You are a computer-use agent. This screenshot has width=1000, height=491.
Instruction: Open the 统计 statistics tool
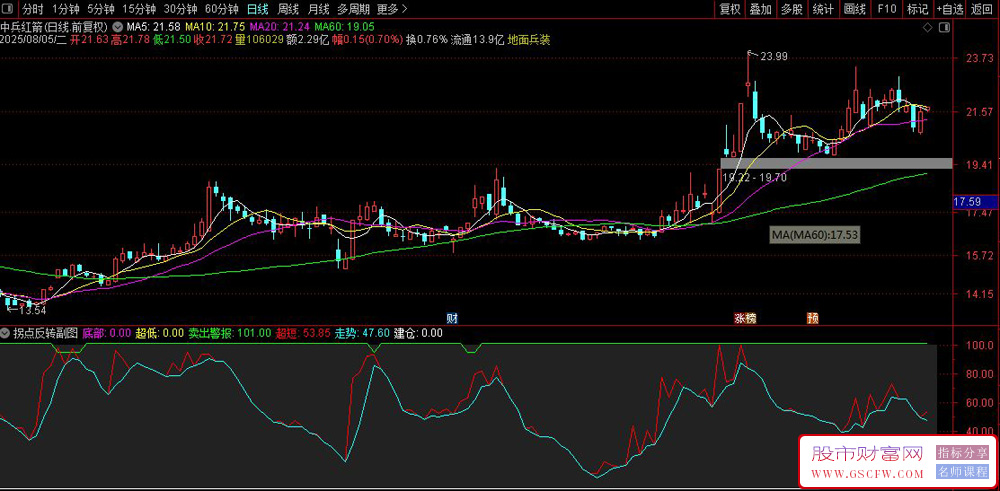click(x=823, y=9)
